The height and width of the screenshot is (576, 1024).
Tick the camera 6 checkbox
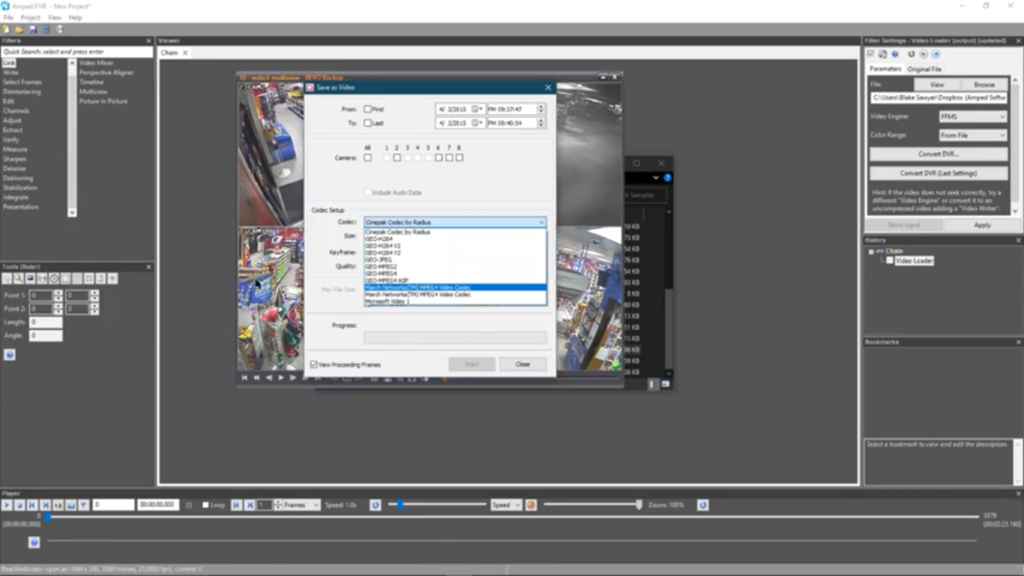[439, 157]
